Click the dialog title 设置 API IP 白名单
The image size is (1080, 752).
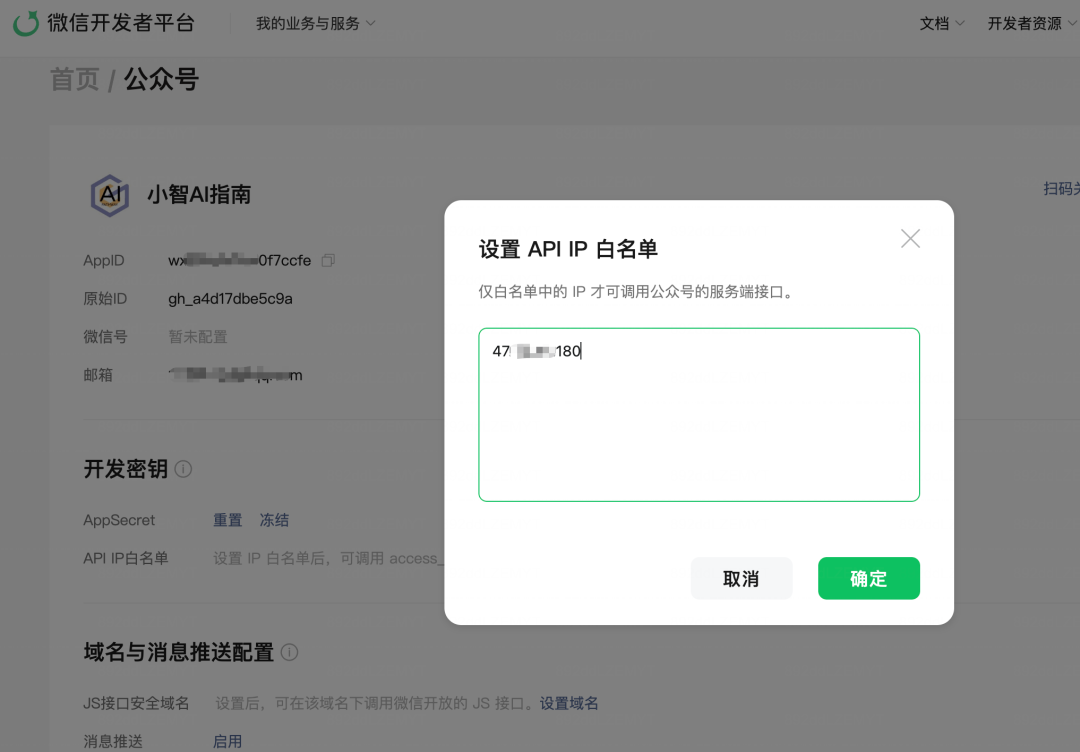568,249
